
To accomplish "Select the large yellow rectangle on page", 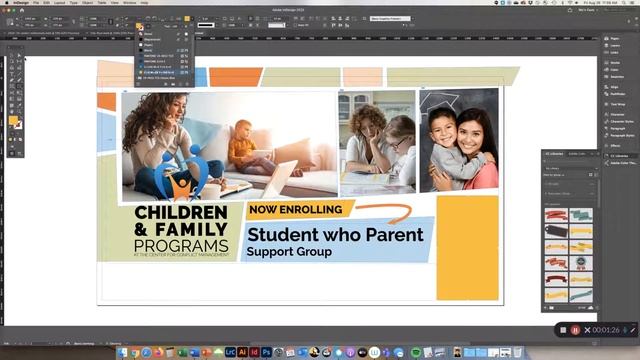I will click(467, 248).
